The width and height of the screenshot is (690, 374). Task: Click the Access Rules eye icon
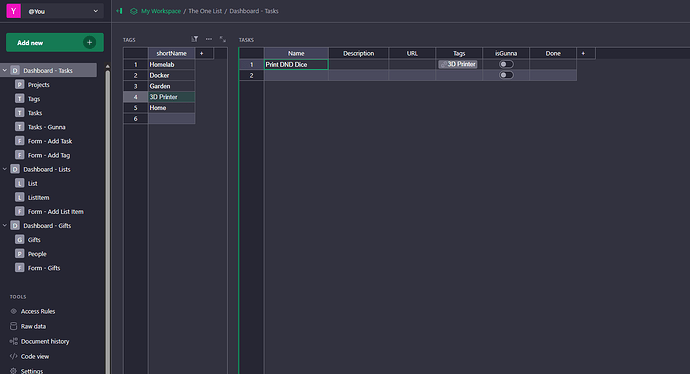pyautogui.click(x=13, y=311)
